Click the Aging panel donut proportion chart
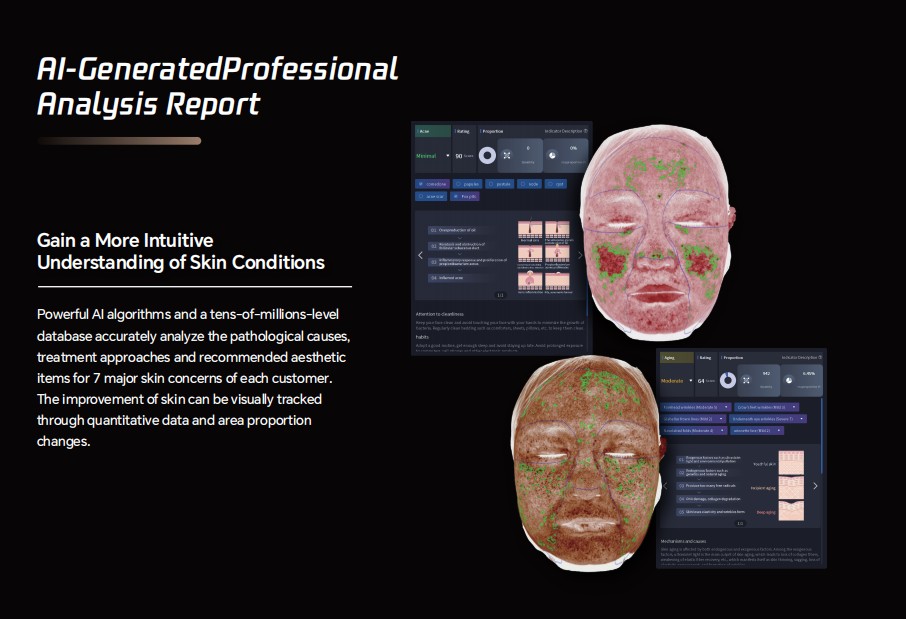The width and height of the screenshot is (906, 619). pos(727,380)
